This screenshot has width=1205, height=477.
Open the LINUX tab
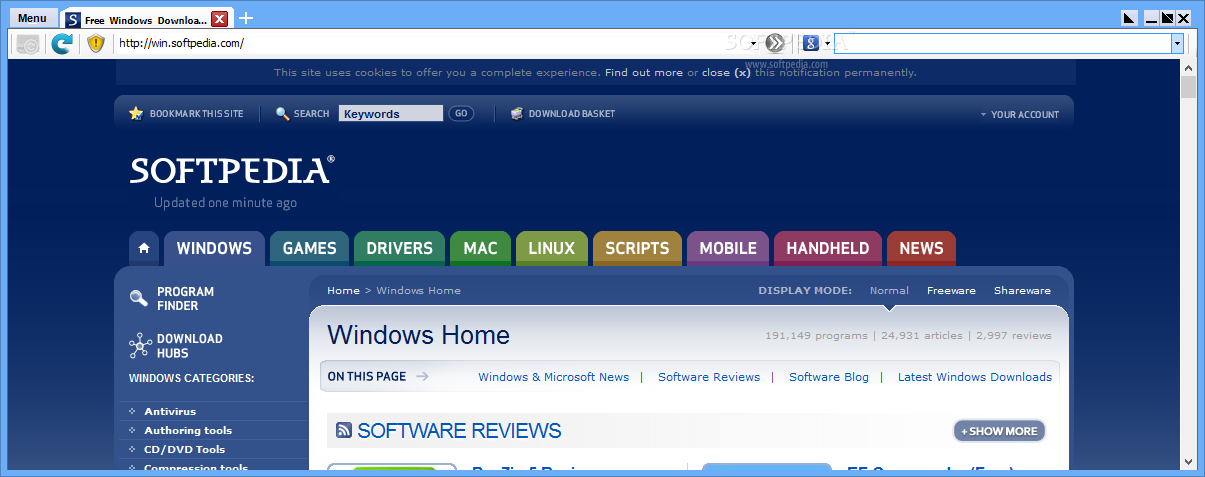tap(552, 248)
